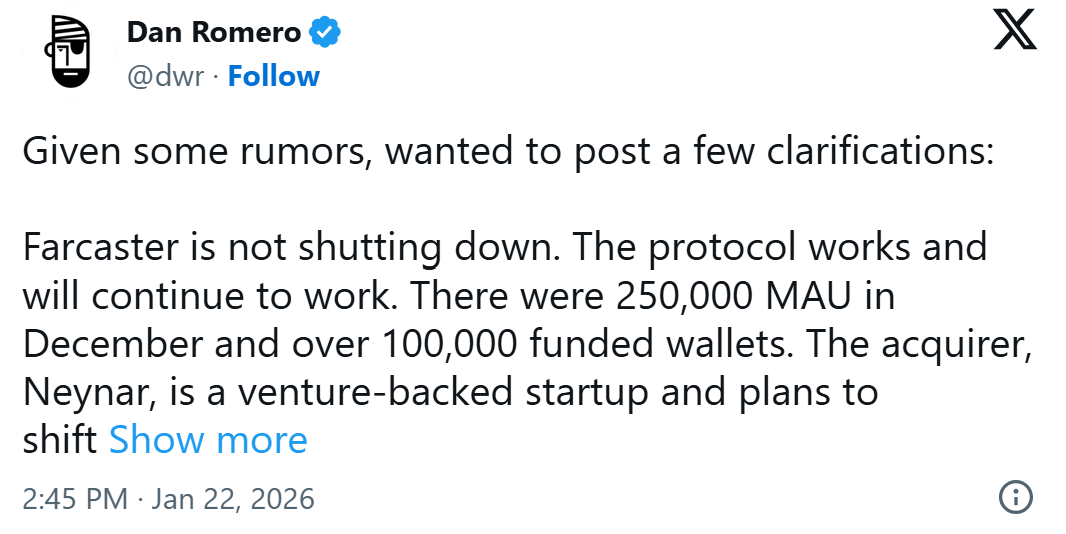Click the word 'shift' before Show more
Screen dimensions: 1066x534
pos(60,440)
